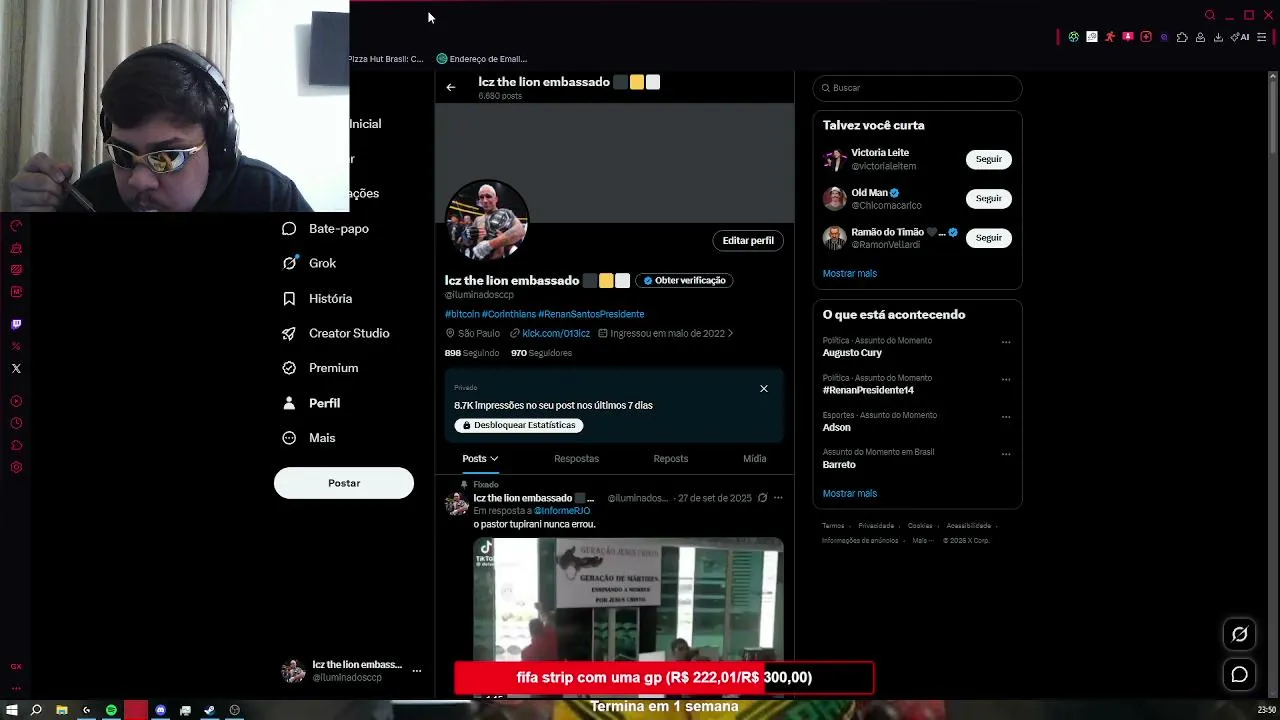Follow Old Man

(x=989, y=198)
